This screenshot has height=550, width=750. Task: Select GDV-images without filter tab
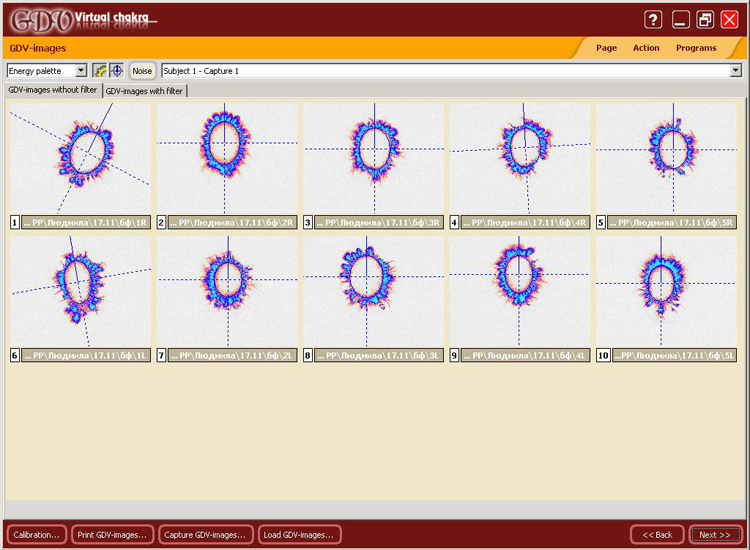pos(53,90)
